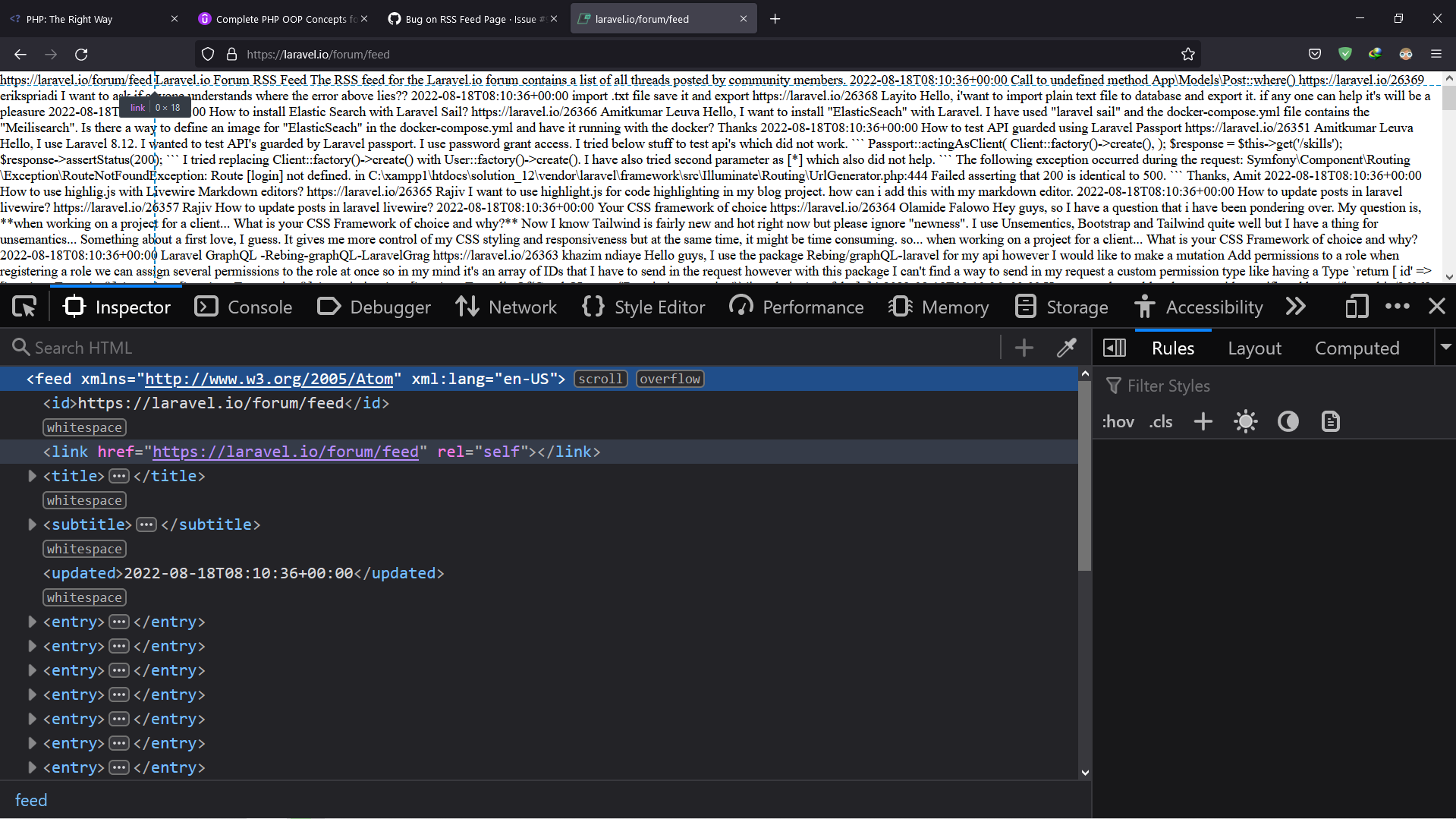Select the updated element row
Viewport: 1456px width, 819px height.
[x=539, y=573]
